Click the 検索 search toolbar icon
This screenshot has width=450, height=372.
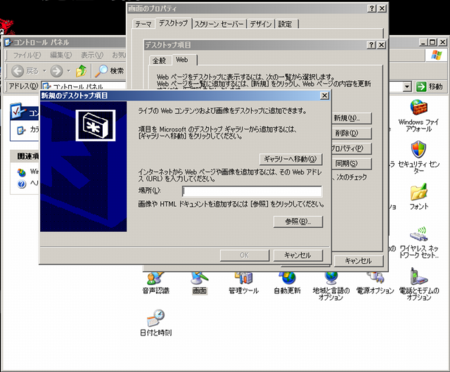[101, 71]
